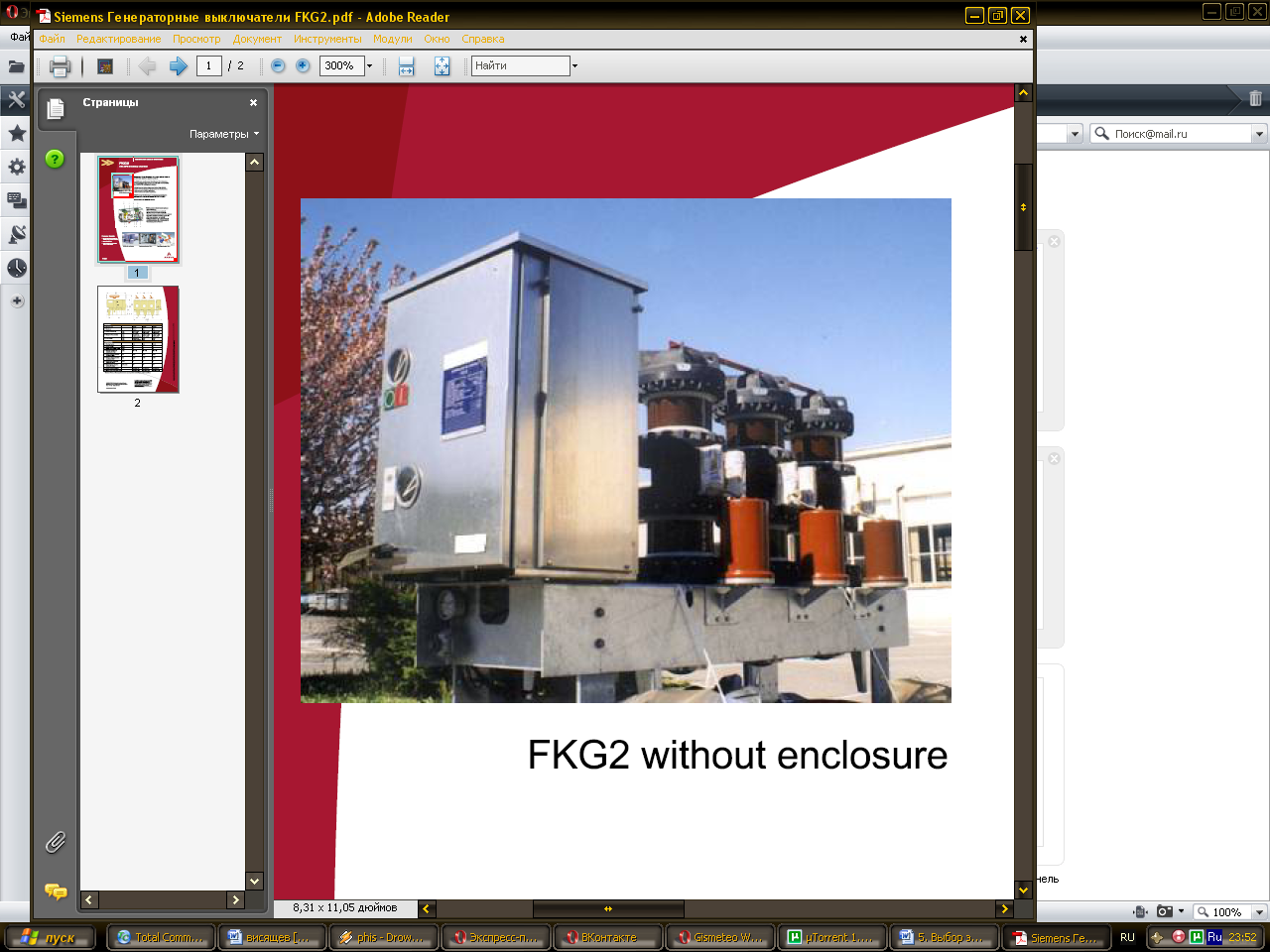Go to previous page with gray left arrow
Viewport: 1270px width, 952px height.
(x=148, y=65)
